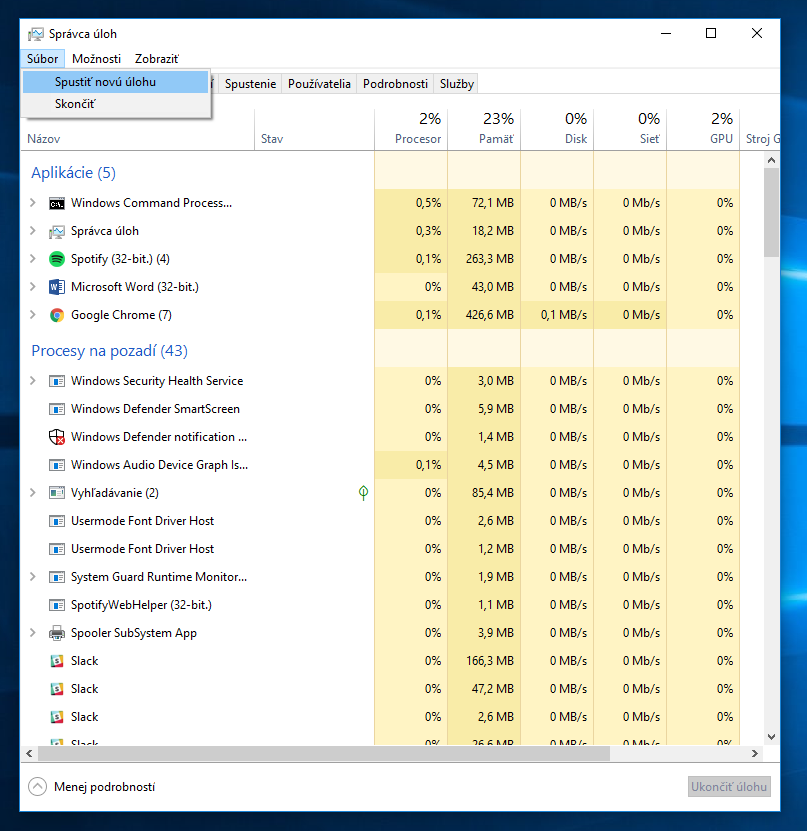Click the System Guard Runtime Monitor icon
807x831 pixels.
coord(57,577)
